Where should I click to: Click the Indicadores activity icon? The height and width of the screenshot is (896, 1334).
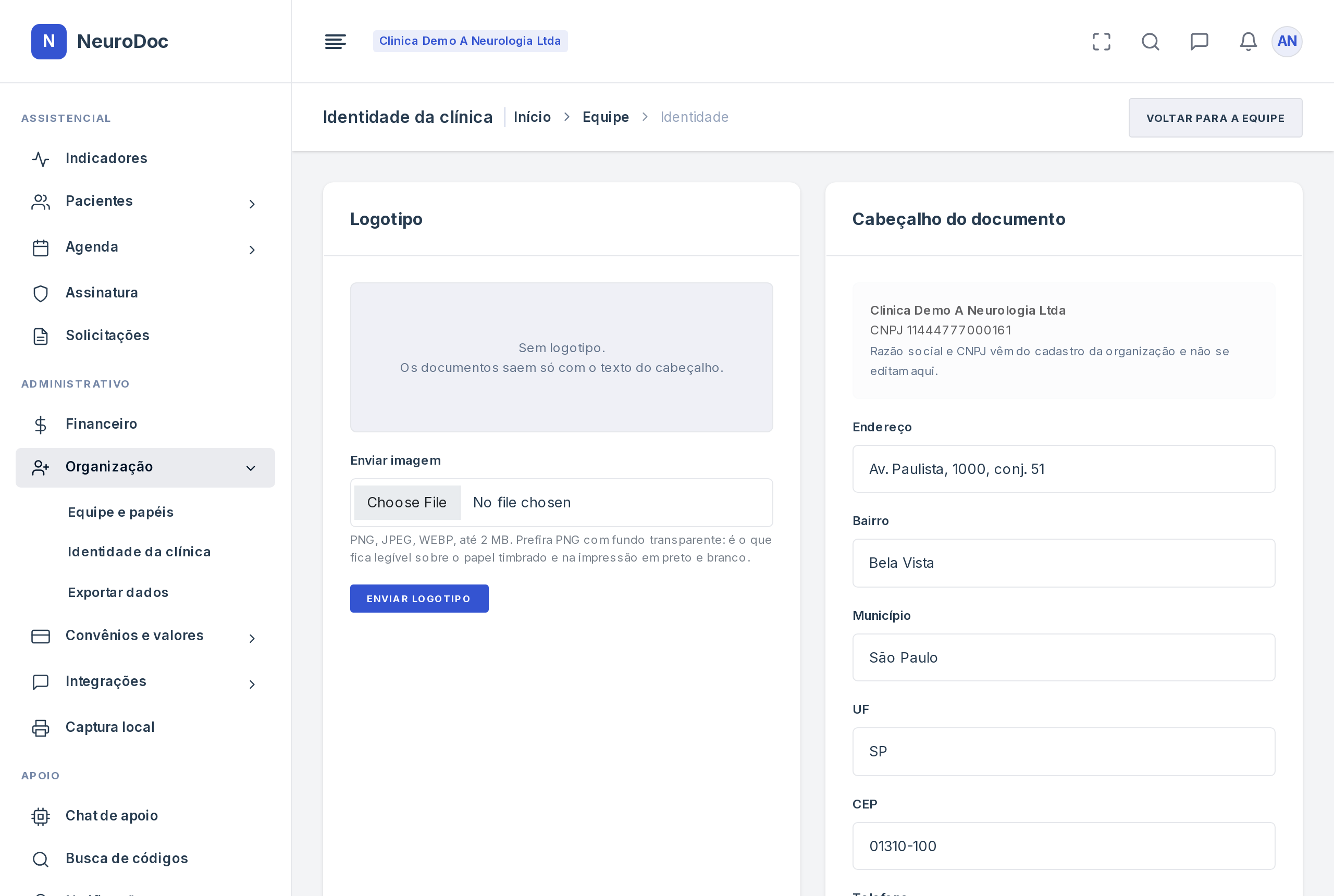point(41,159)
